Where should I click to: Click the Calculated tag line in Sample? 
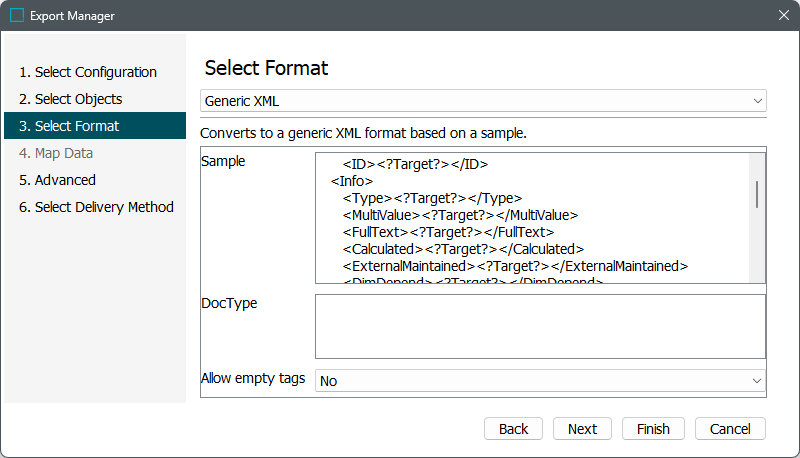click(x=463, y=249)
